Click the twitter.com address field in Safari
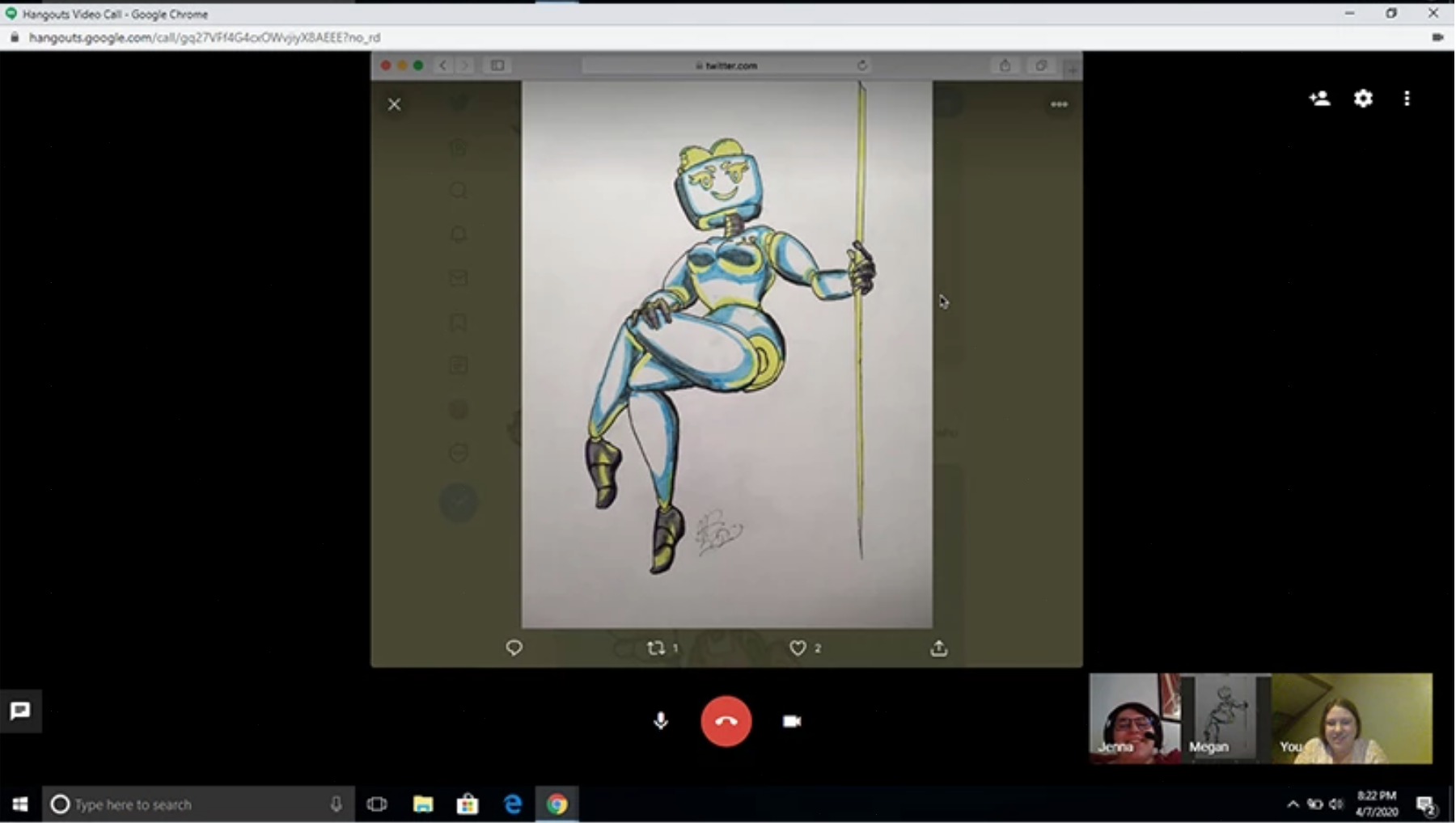This screenshot has width=1456, height=823. tap(726, 65)
